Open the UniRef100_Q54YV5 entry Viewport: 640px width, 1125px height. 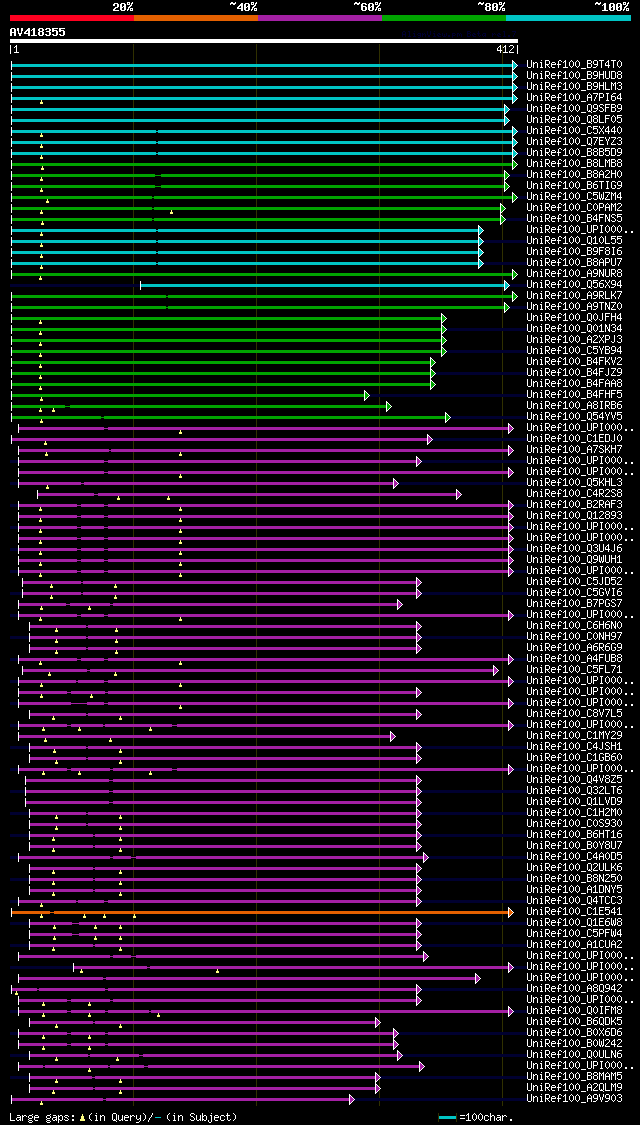(x=574, y=416)
